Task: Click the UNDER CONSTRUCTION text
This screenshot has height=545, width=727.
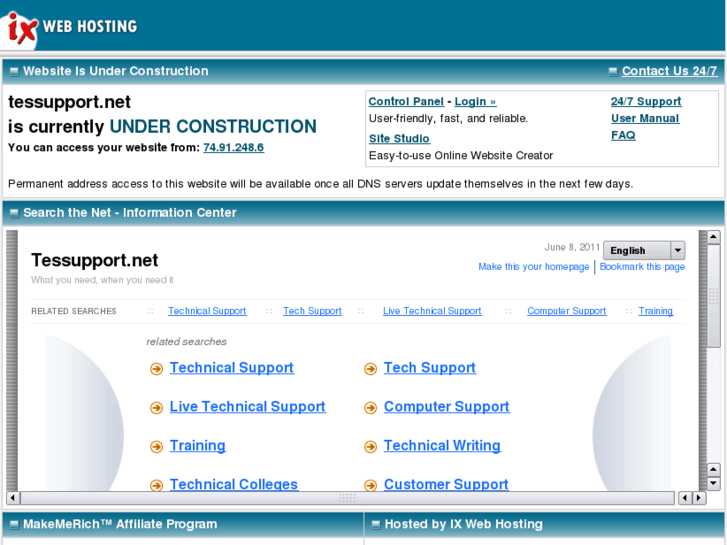Action: (x=213, y=127)
